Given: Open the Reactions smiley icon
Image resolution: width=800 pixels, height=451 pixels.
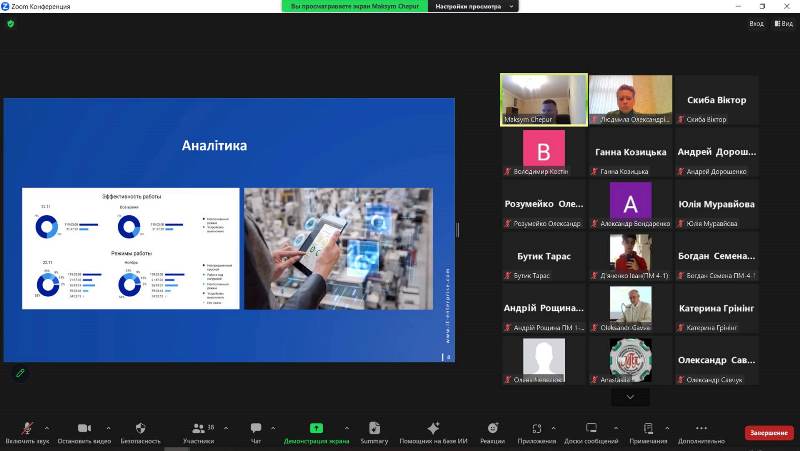Looking at the screenshot, I should [492, 428].
